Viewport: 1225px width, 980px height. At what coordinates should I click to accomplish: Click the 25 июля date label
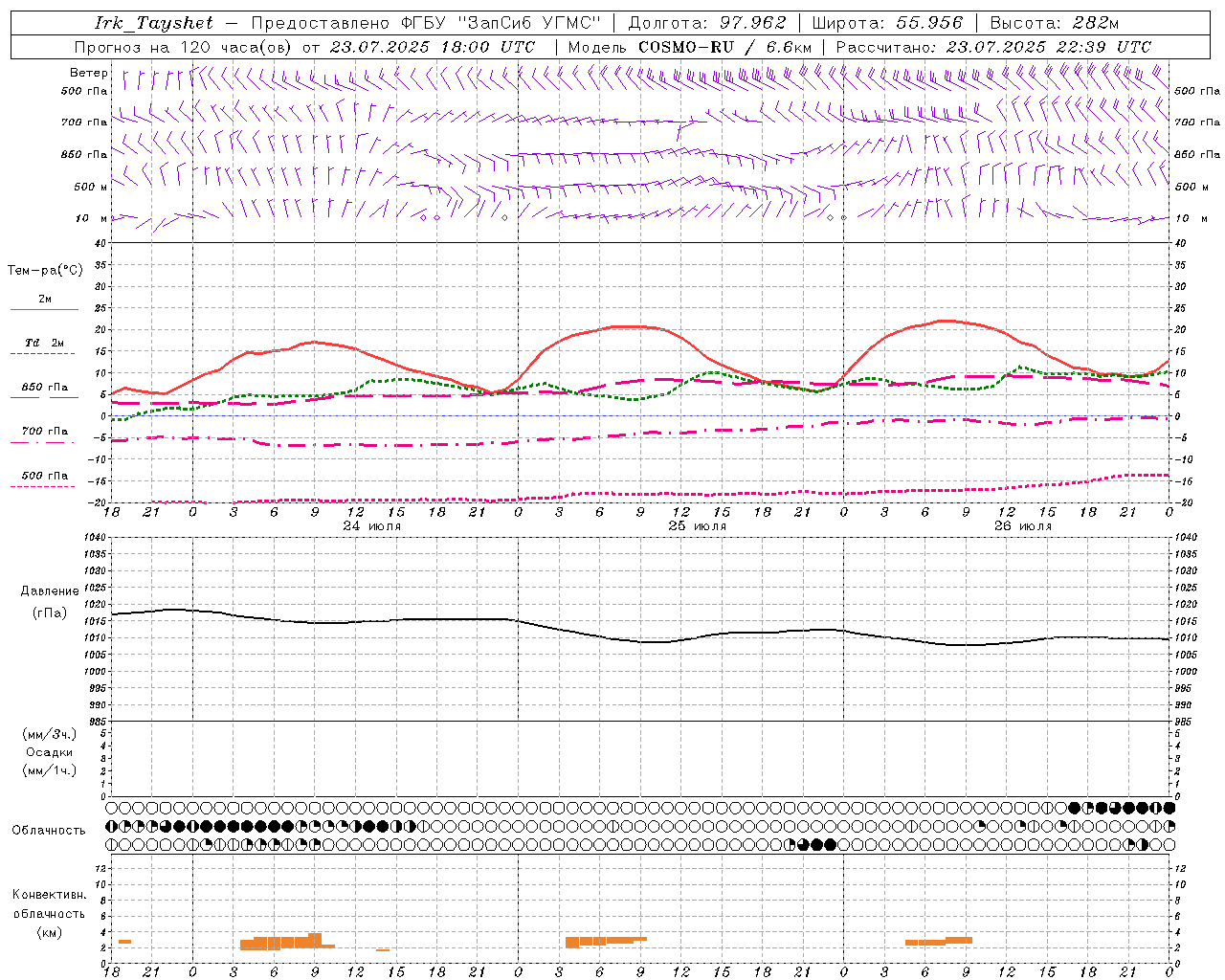point(697,526)
